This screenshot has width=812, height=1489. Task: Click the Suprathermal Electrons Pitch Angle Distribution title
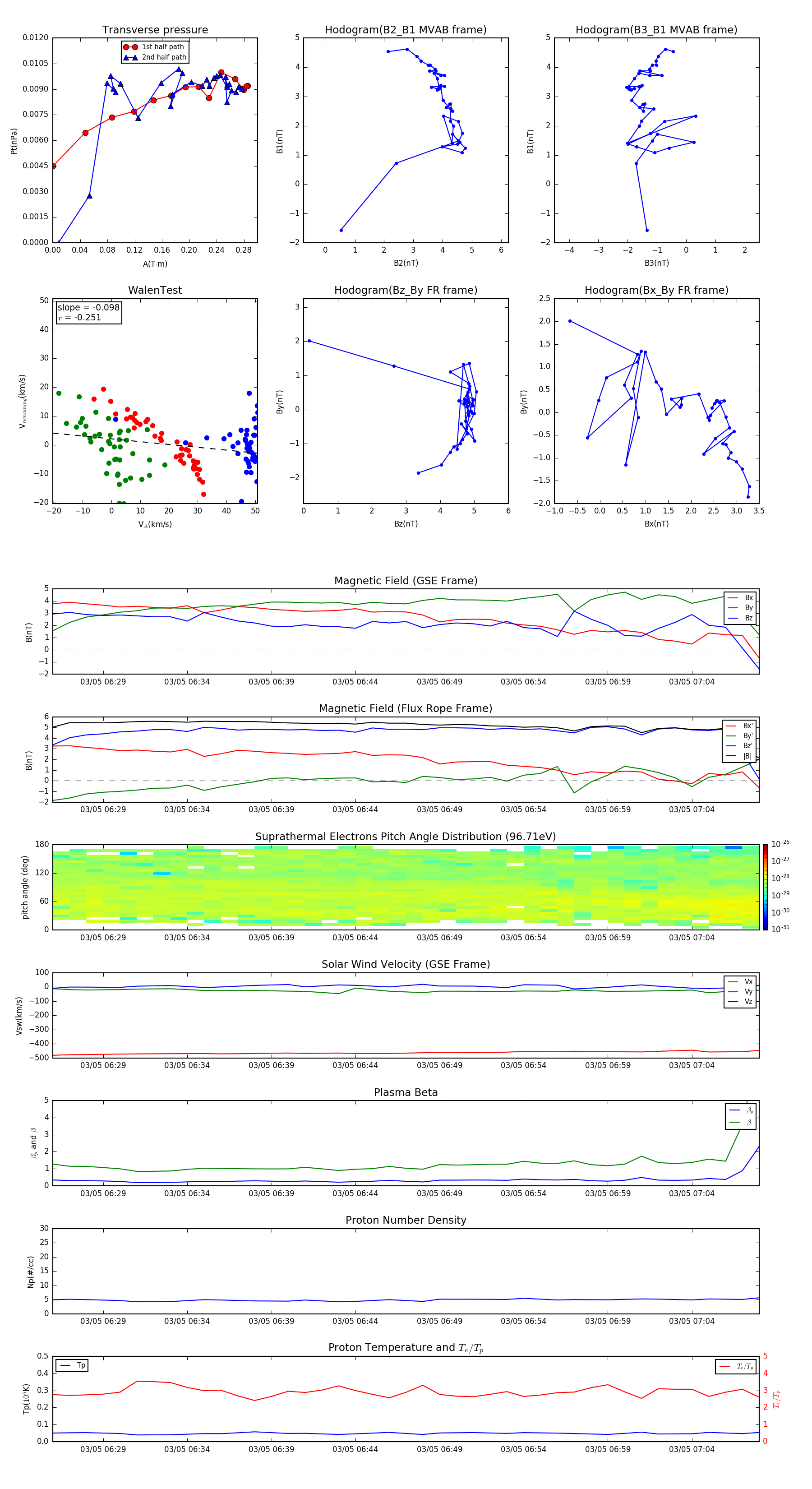point(405,837)
